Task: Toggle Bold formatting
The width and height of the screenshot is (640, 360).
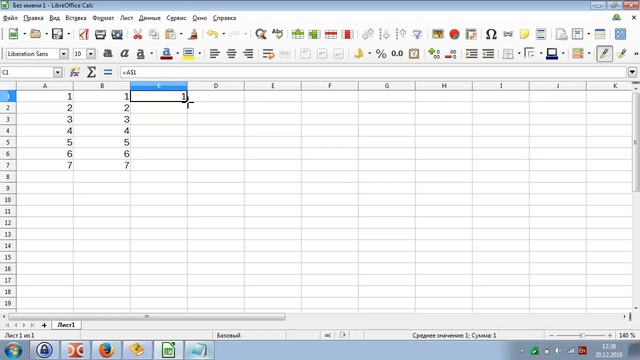Action: pyautogui.click(x=108, y=53)
